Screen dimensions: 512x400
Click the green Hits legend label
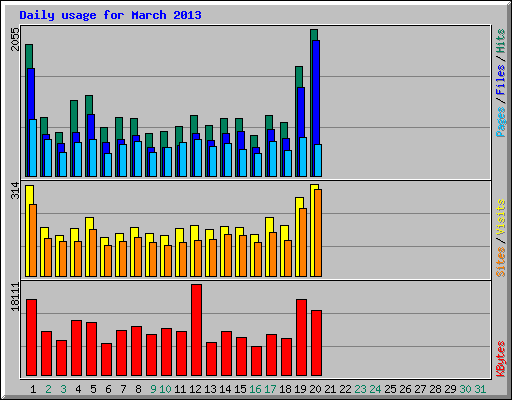500,41
